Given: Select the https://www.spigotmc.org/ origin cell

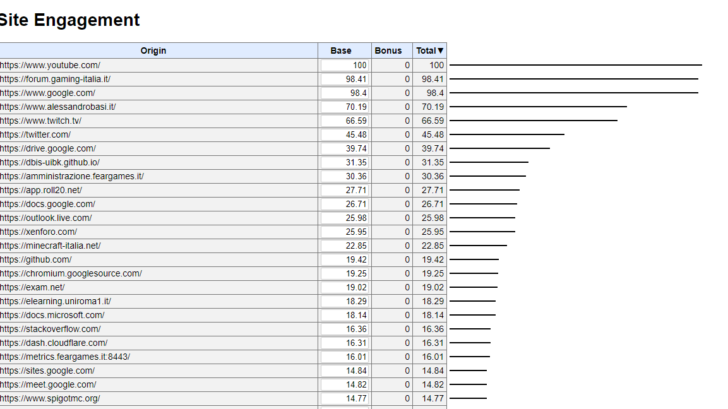Looking at the screenshot, I should [158, 399].
